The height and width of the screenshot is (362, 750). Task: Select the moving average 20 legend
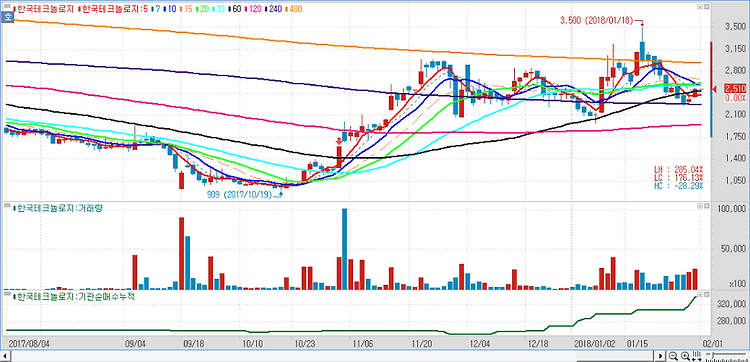coord(203,8)
